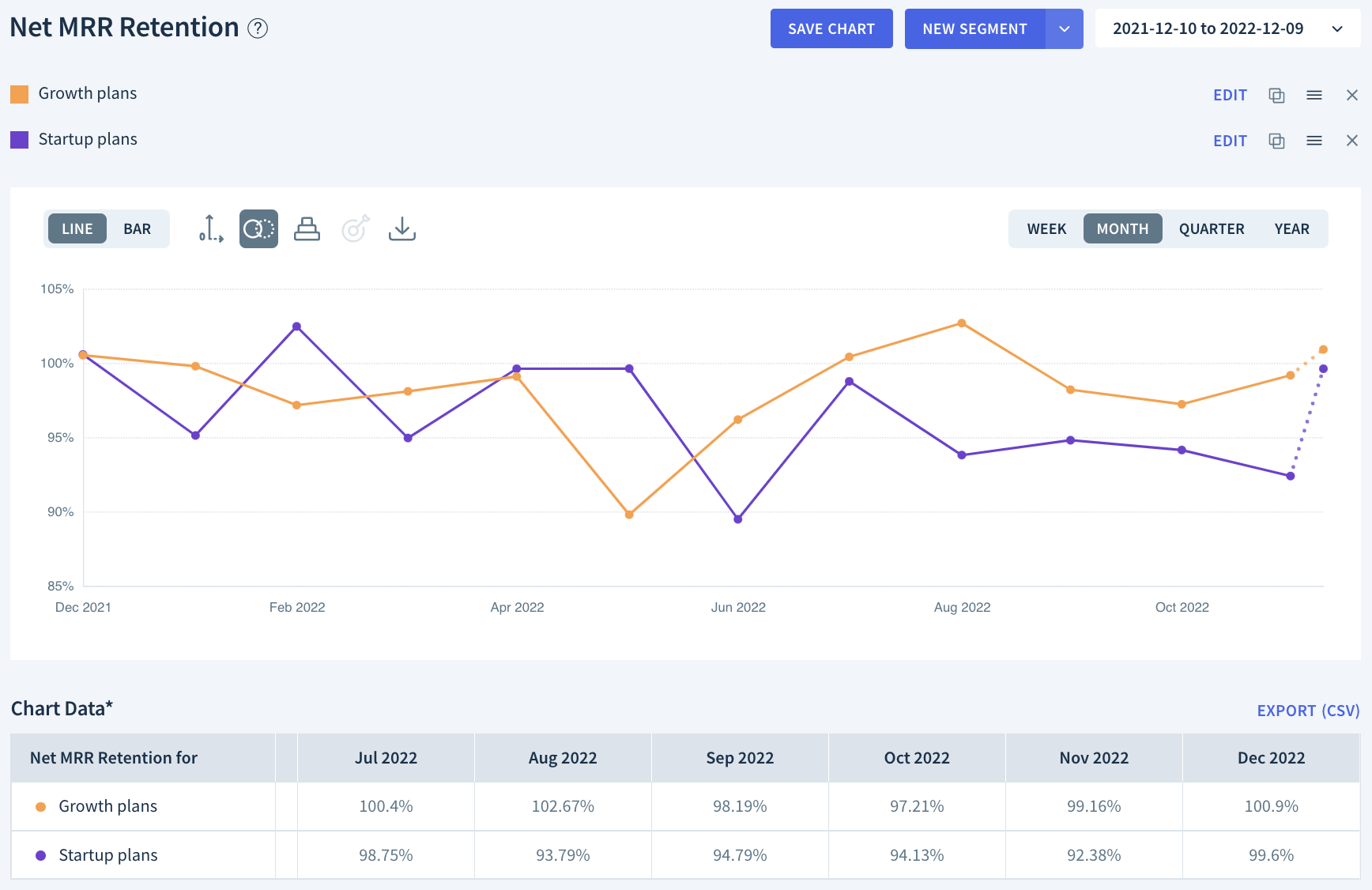This screenshot has width=1372, height=890.
Task: Remove the Startup plans segment
Action: pos(1351,140)
